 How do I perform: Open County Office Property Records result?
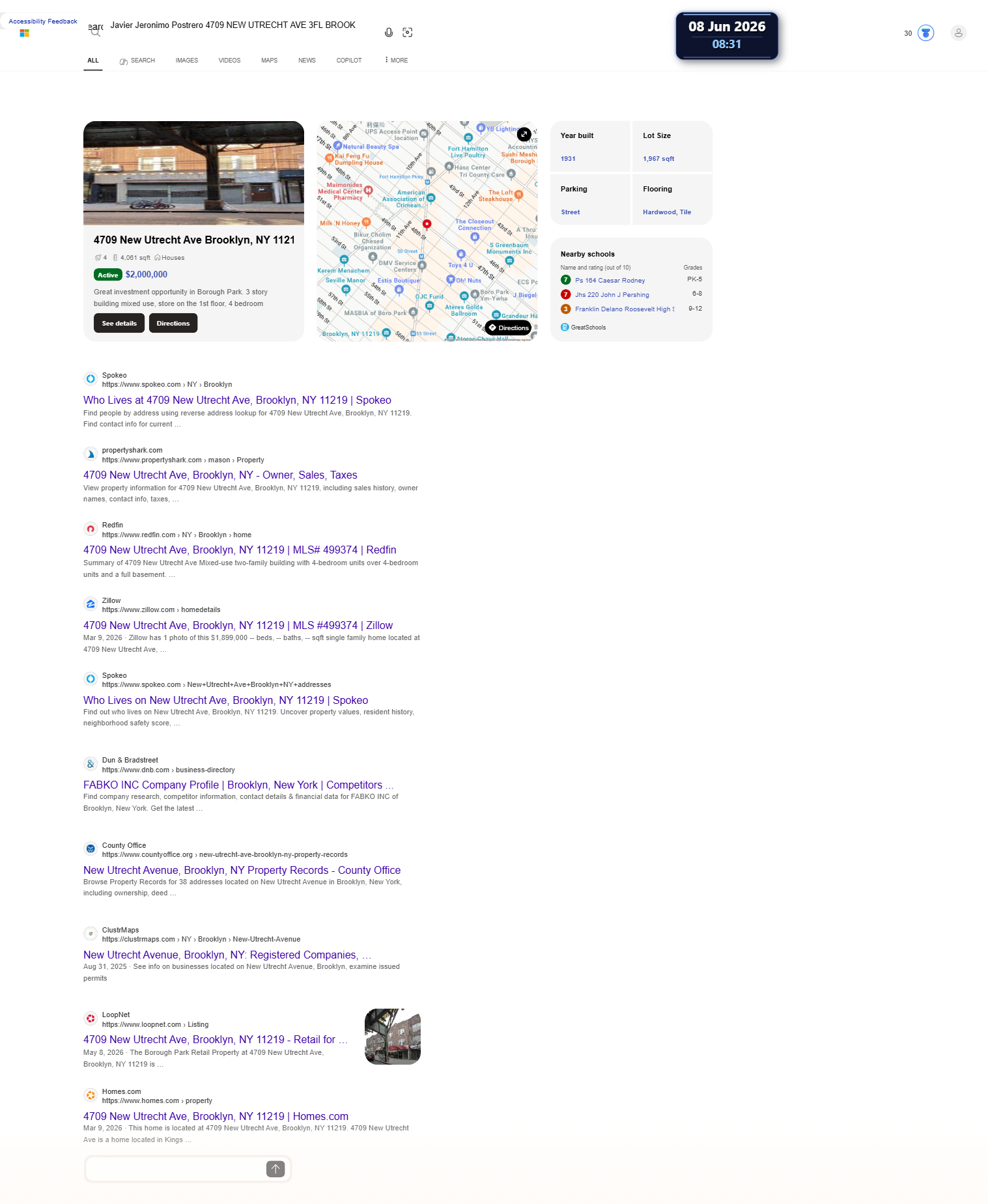point(242,870)
